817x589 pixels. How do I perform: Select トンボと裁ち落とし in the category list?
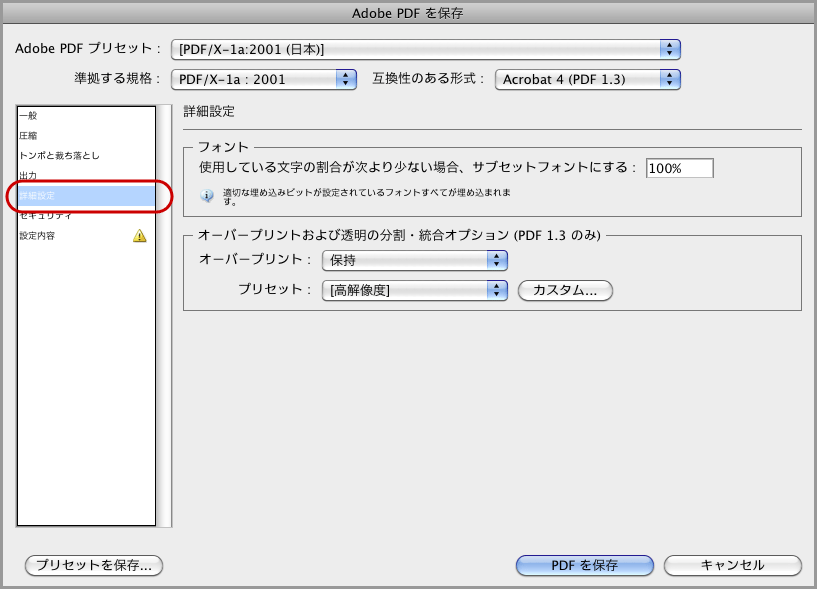tap(86, 155)
